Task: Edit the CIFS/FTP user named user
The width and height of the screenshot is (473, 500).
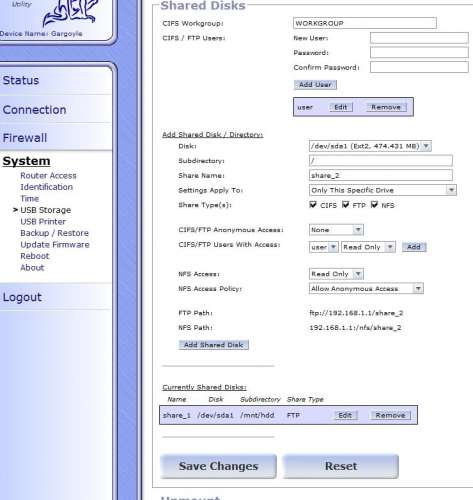Action: tap(341, 107)
